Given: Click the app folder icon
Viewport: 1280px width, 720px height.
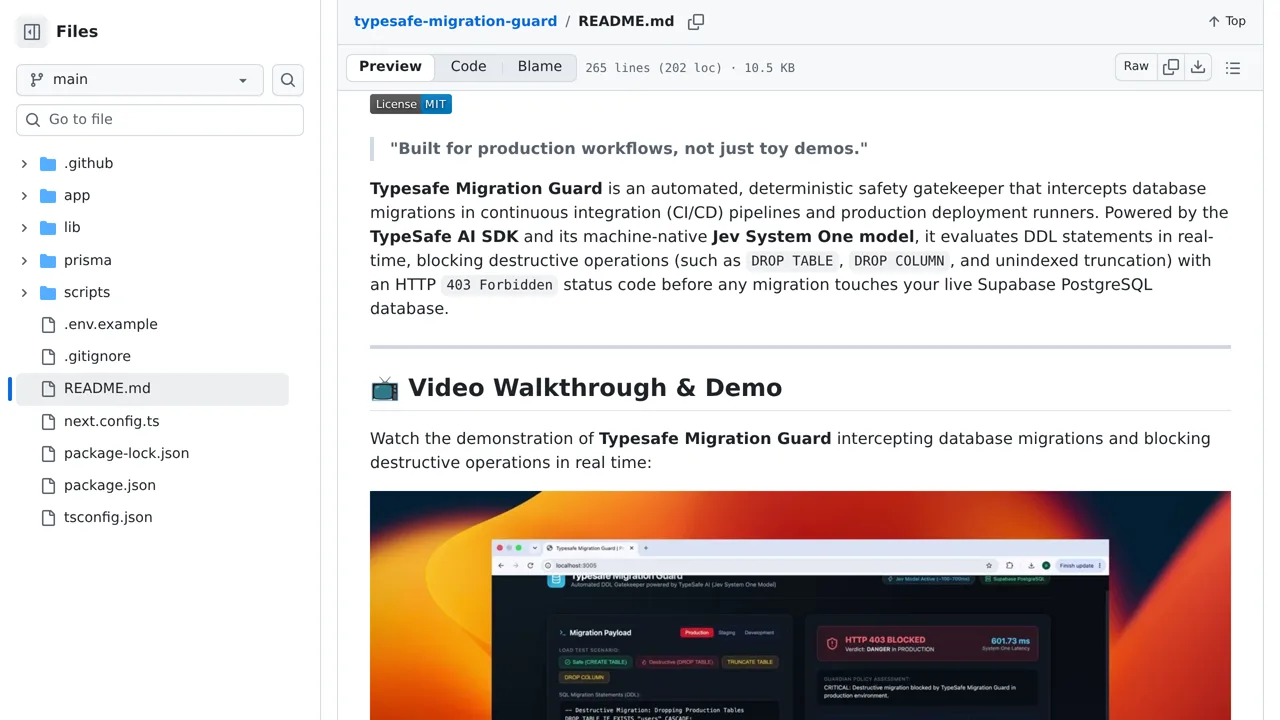Looking at the screenshot, I should click(48, 195).
